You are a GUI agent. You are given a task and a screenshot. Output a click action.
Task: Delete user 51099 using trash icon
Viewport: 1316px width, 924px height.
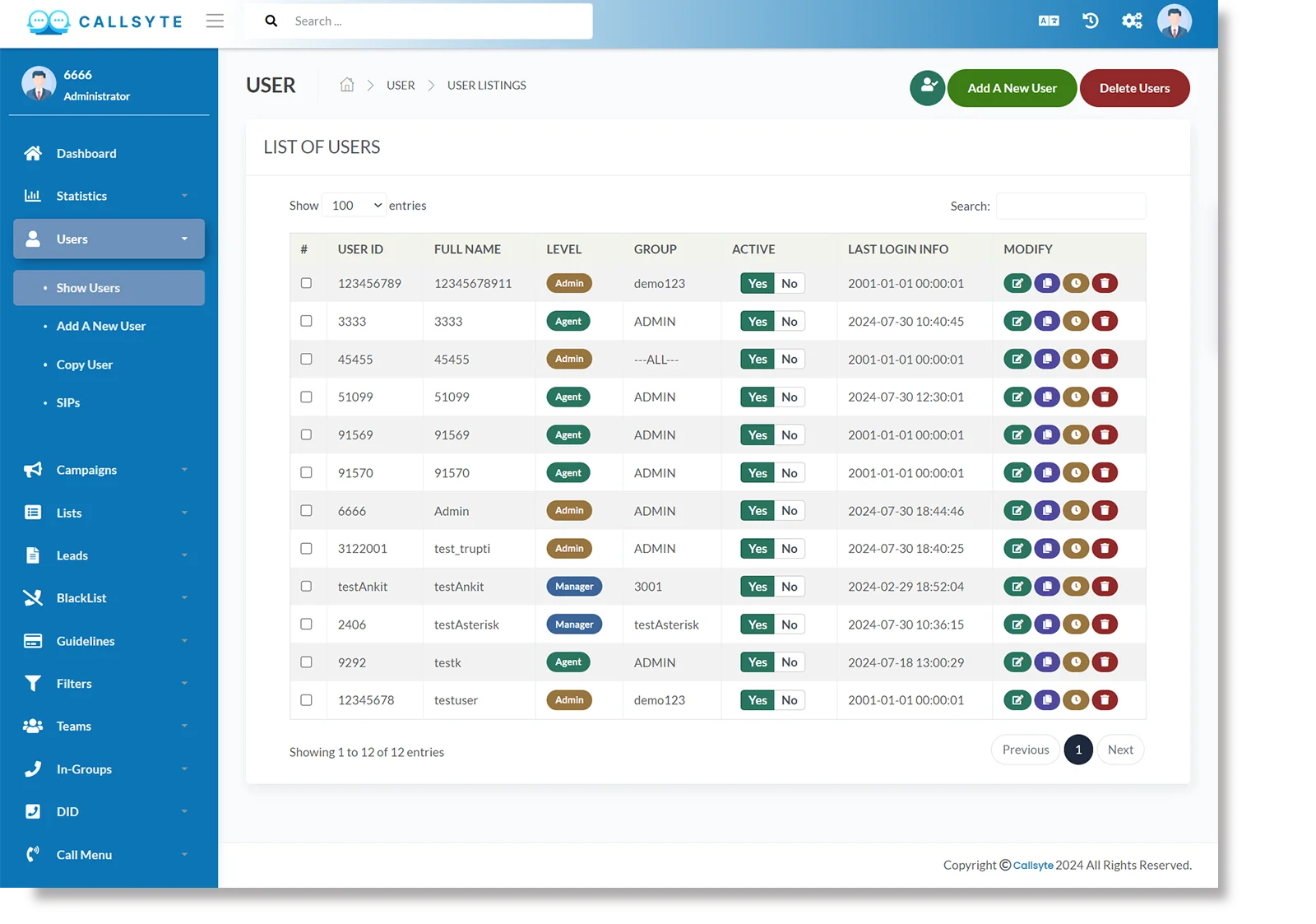[1105, 397]
